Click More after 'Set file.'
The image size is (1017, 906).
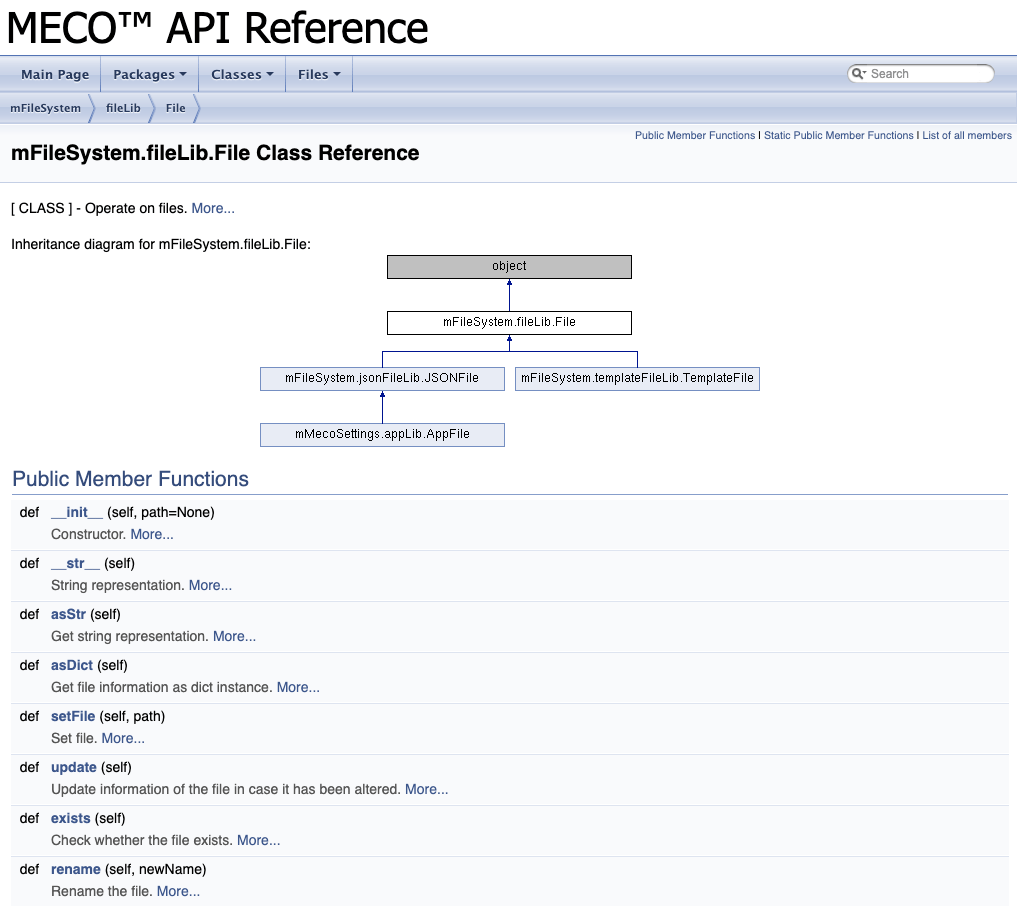tap(123, 739)
